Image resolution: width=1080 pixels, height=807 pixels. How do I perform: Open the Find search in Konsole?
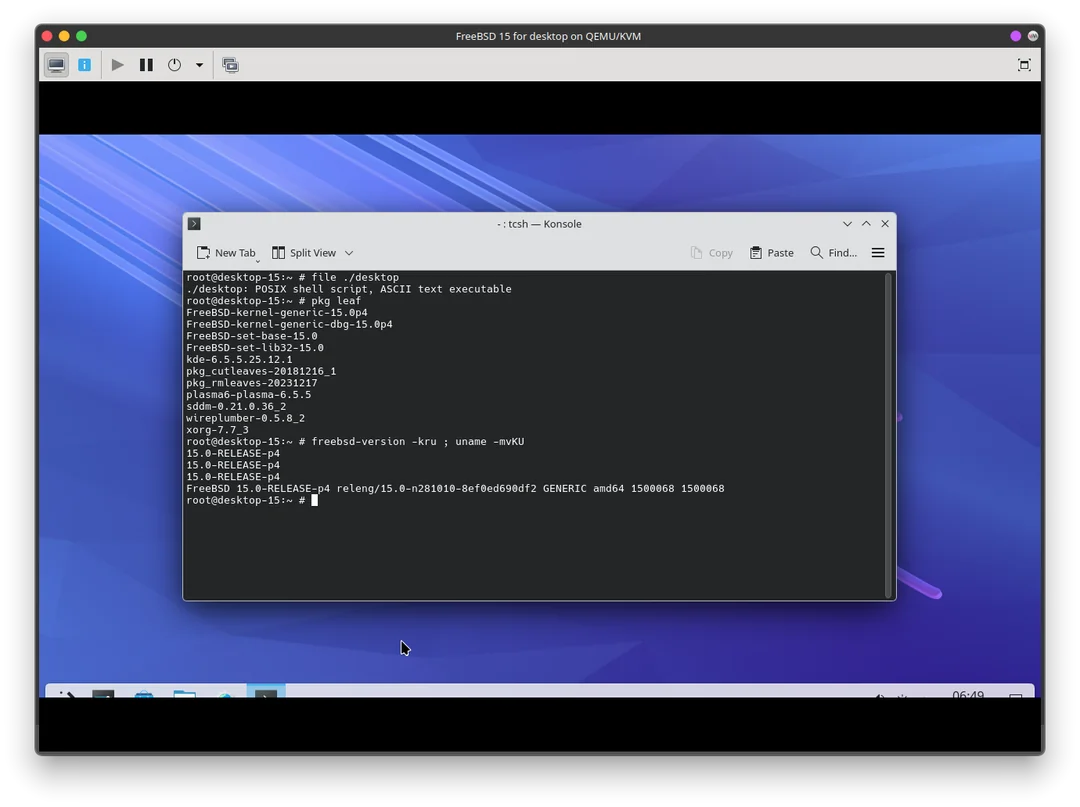(833, 253)
